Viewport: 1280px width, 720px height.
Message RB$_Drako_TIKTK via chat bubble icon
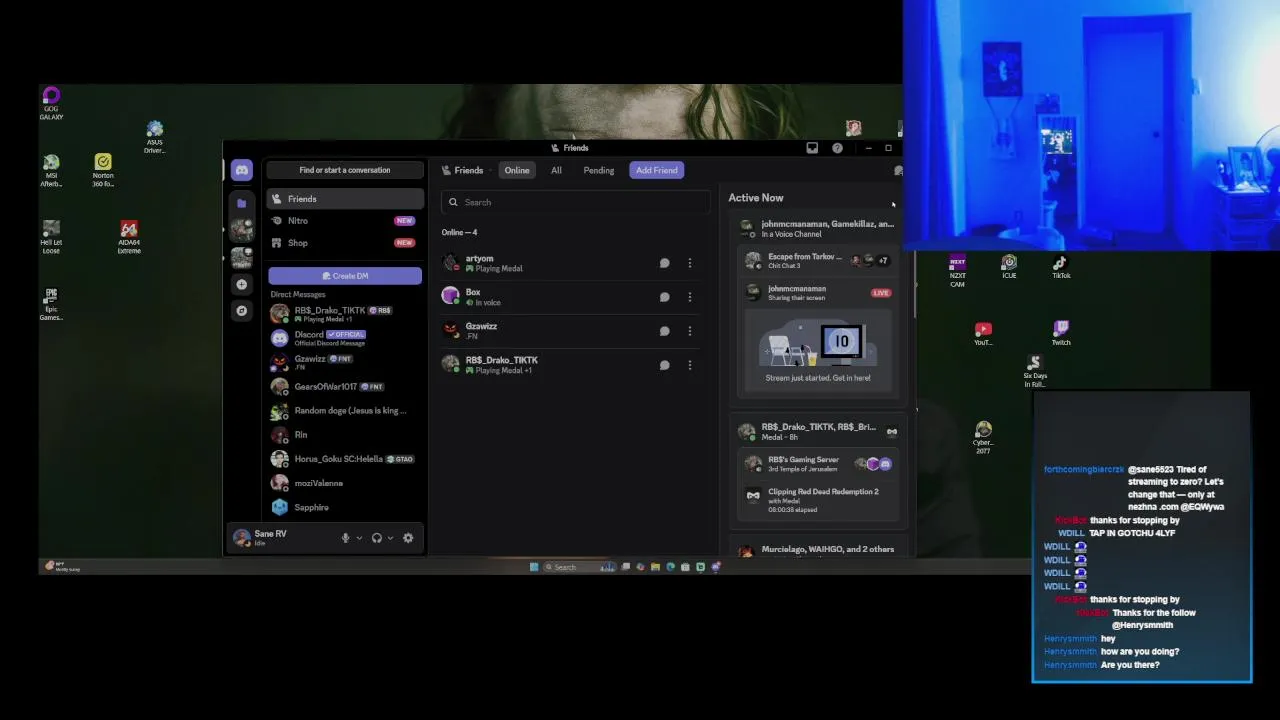pyautogui.click(x=664, y=365)
